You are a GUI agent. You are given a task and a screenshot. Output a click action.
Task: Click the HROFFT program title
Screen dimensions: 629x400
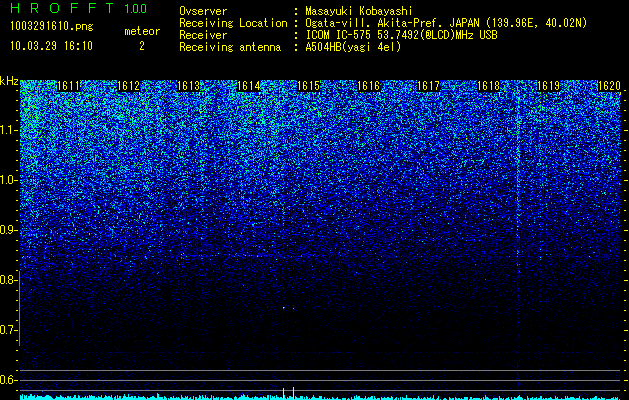point(62,8)
